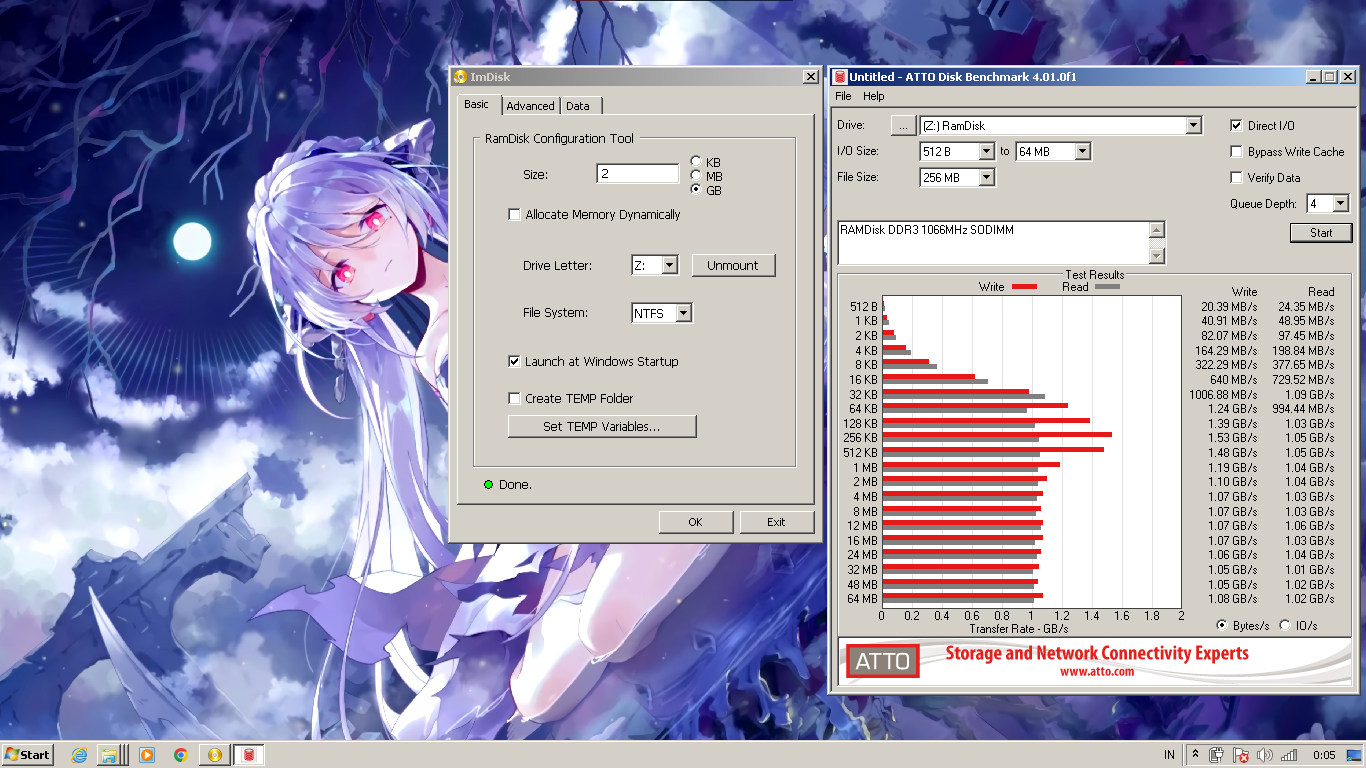Click the 64 MB row label in chart
Viewport: 1366px width, 768px height.
pyautogui.click(x=862, y=598)
